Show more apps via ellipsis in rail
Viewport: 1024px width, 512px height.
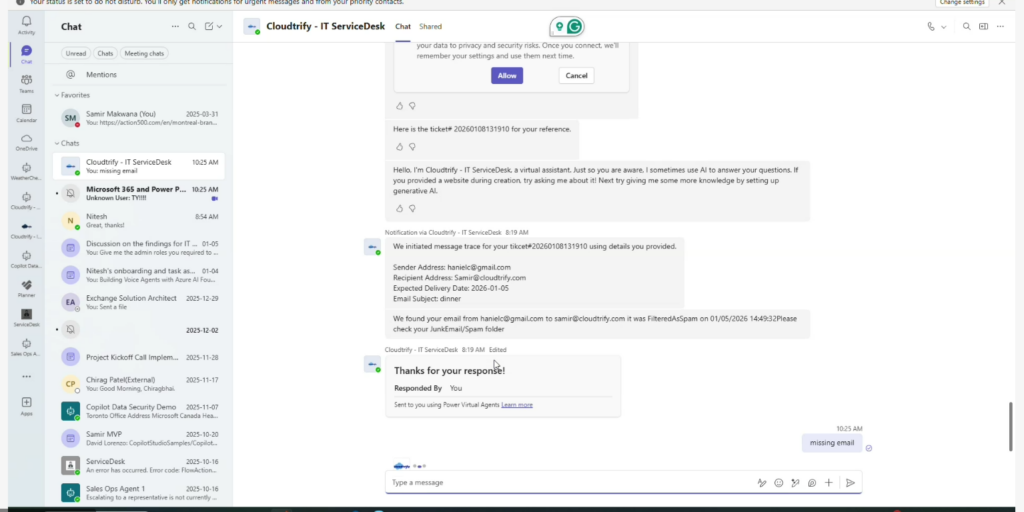click(x=26, y=376)
